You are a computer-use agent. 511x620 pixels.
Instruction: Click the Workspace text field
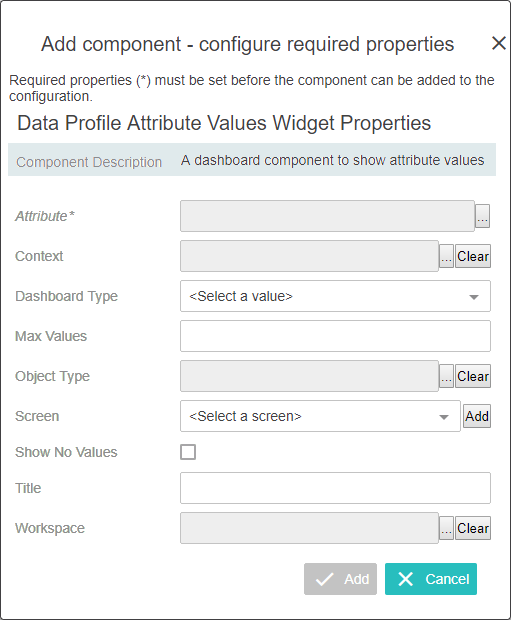point(309,528)
